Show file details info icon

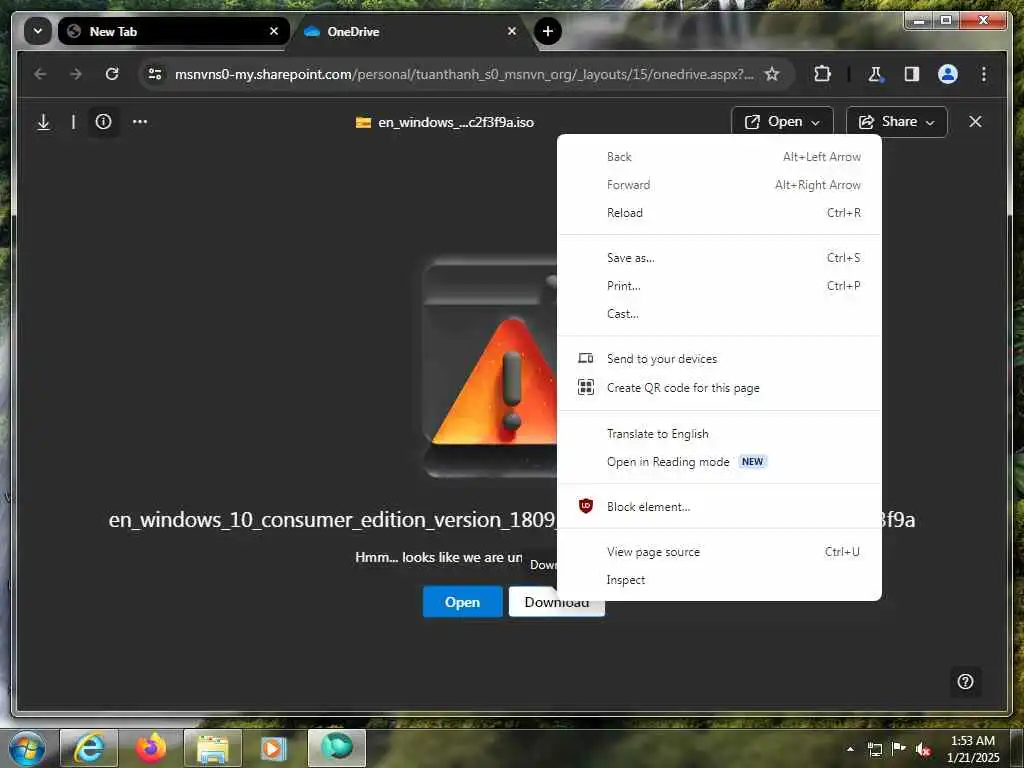pos(103,122)
